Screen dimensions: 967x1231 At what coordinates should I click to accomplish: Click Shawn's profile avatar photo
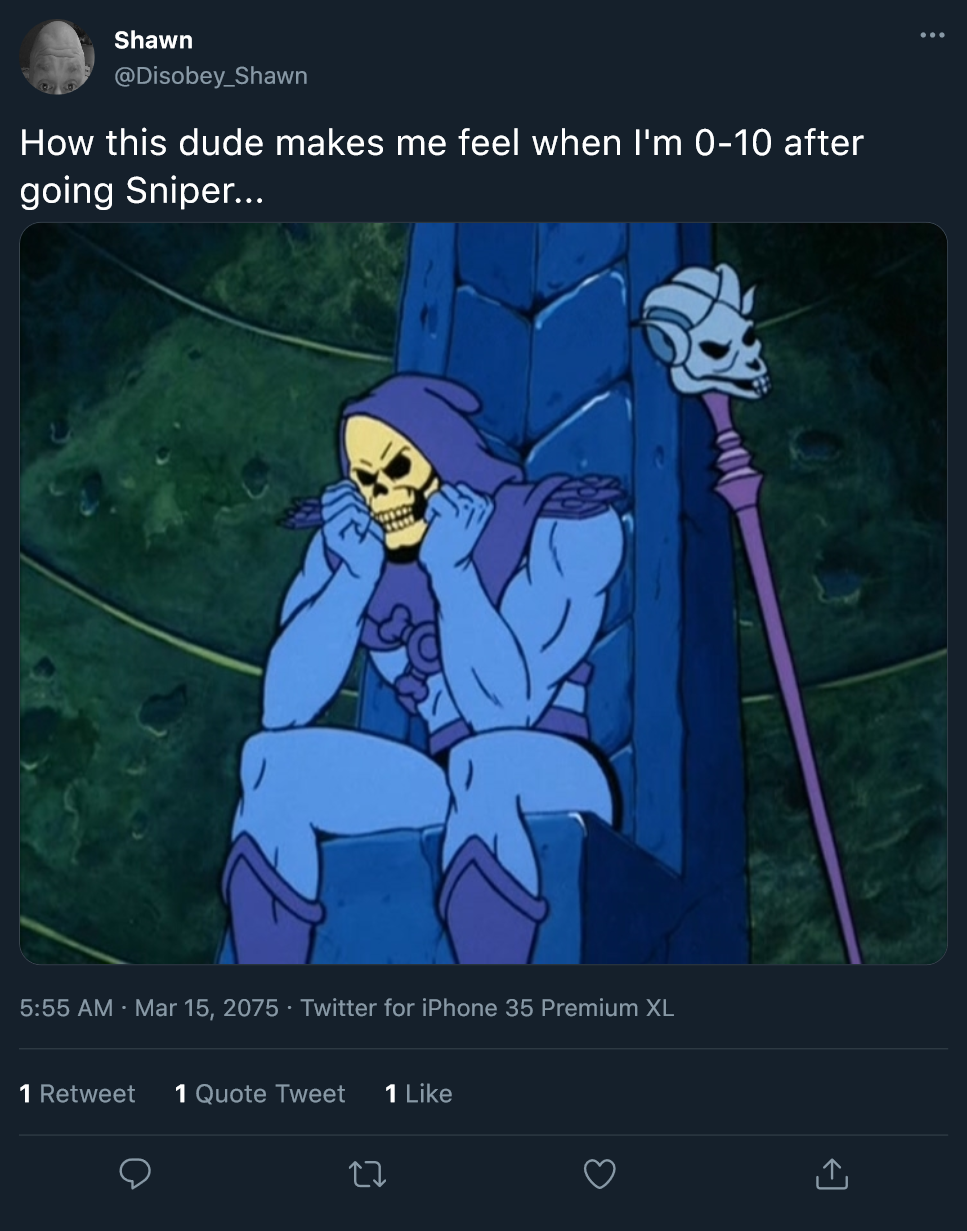pyautogui.click(x=57, y=58)
